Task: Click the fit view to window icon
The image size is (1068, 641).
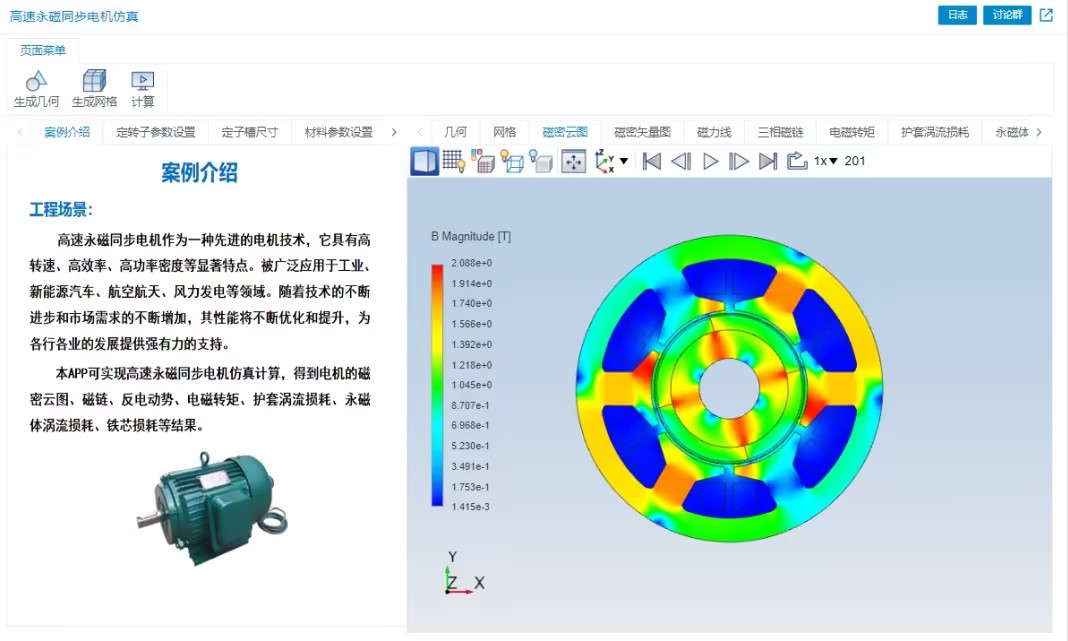Action: tap(574, 161)
